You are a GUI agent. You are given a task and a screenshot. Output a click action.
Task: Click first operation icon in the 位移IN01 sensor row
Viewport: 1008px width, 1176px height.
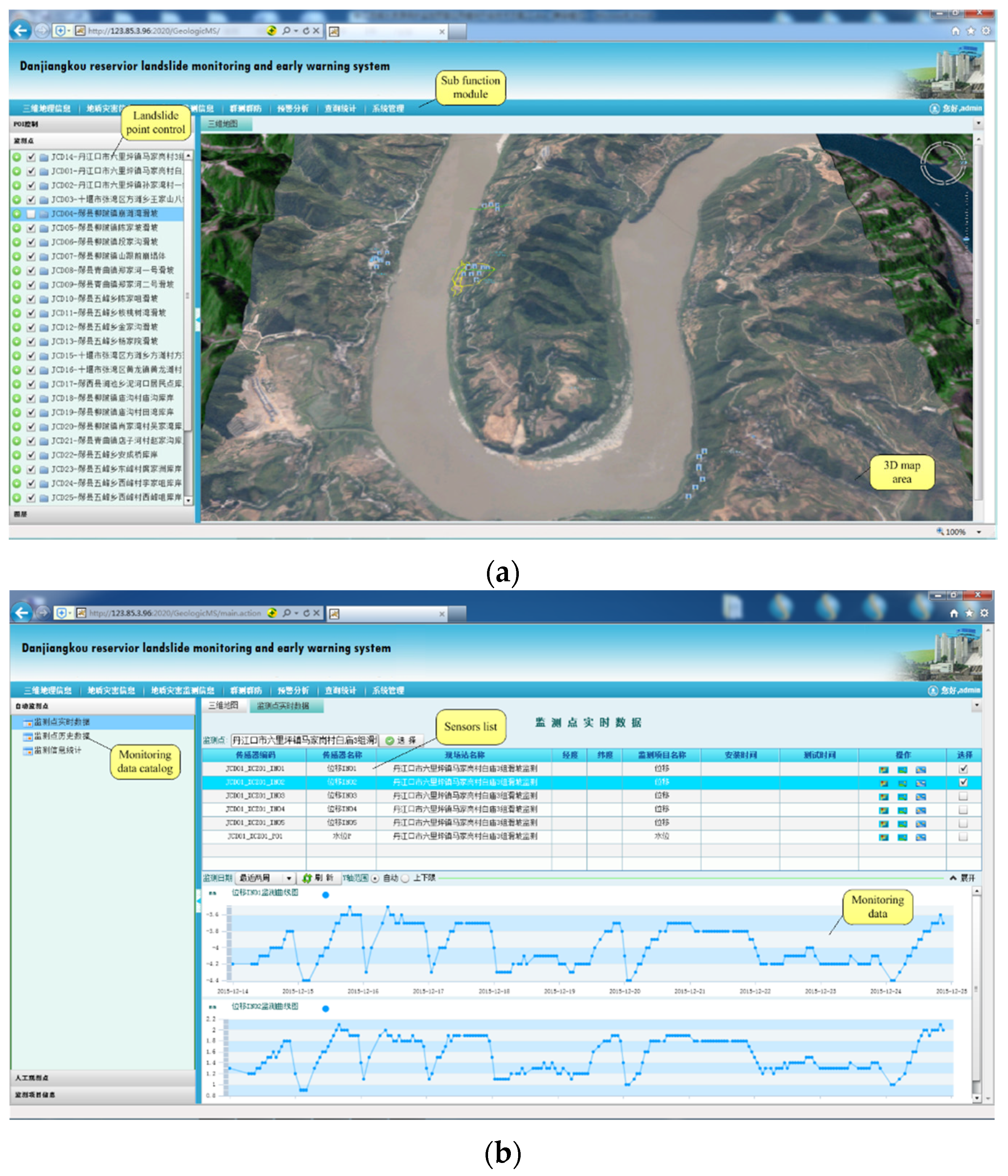click(x=883, y=770)
